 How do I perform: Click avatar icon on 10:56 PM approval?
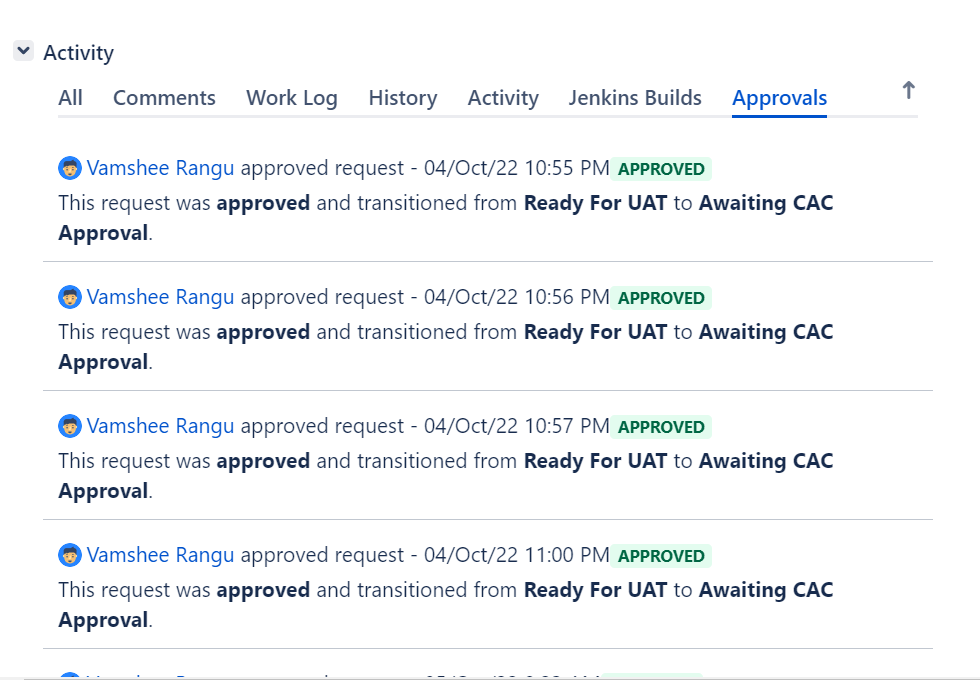point(70,297)
